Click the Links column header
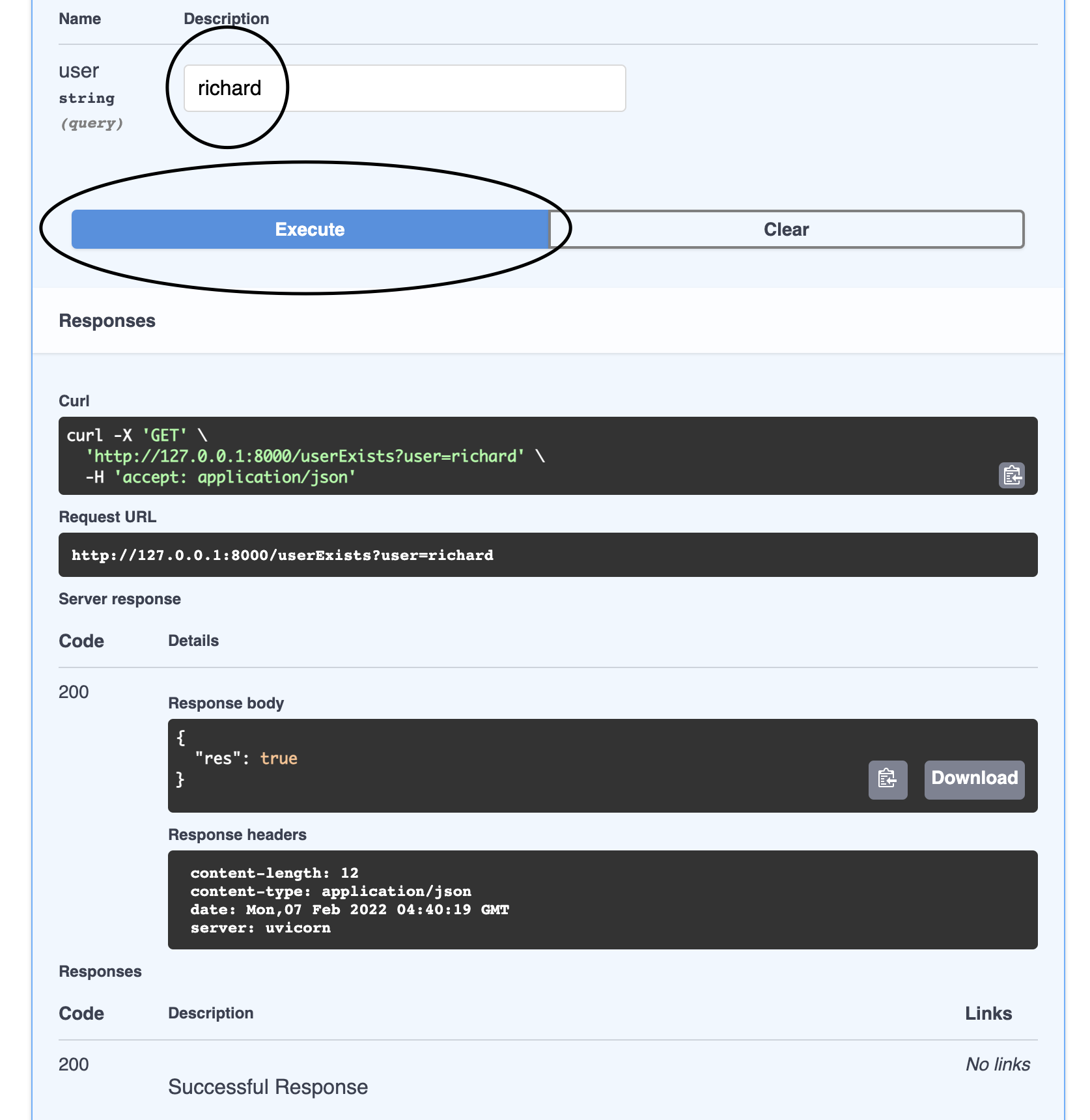The image size is (1090, 1120). tap(988, 1014)
